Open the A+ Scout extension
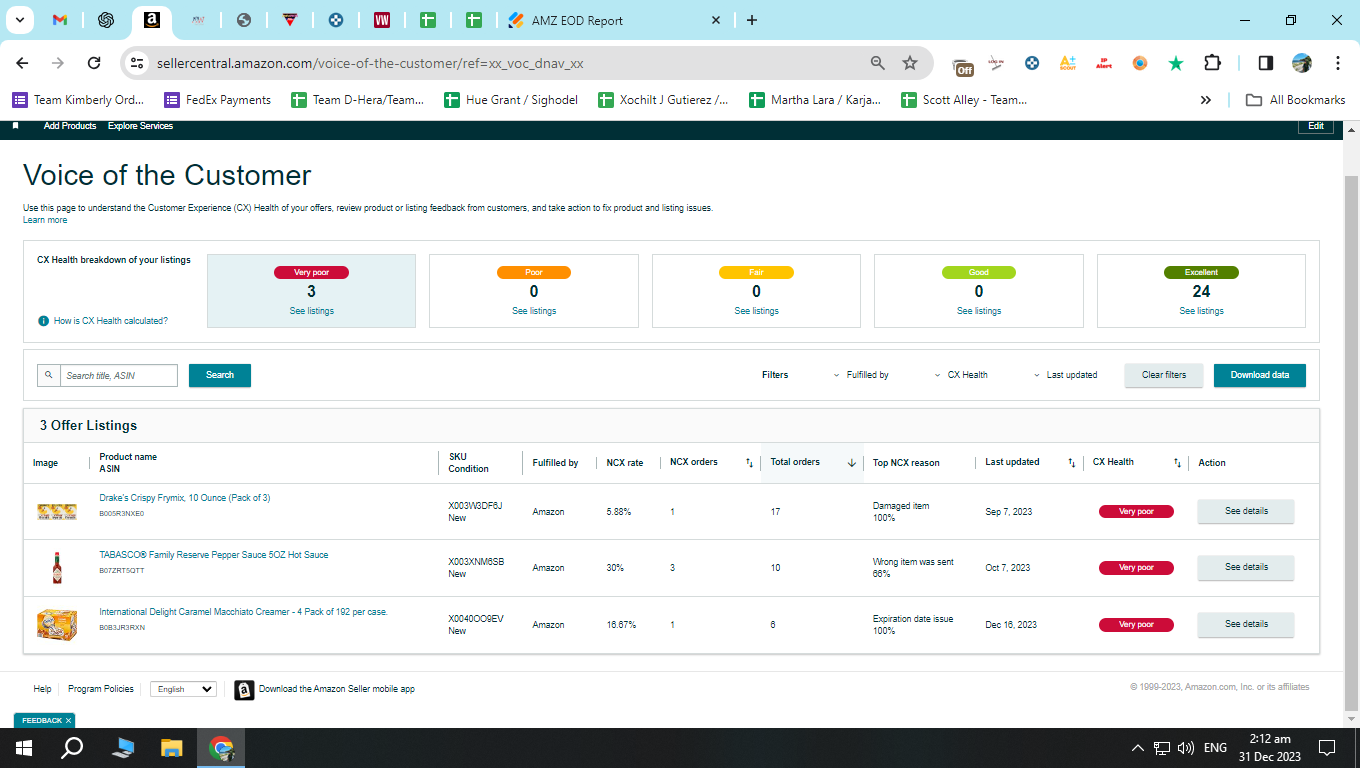 [x=1068, y=63]
